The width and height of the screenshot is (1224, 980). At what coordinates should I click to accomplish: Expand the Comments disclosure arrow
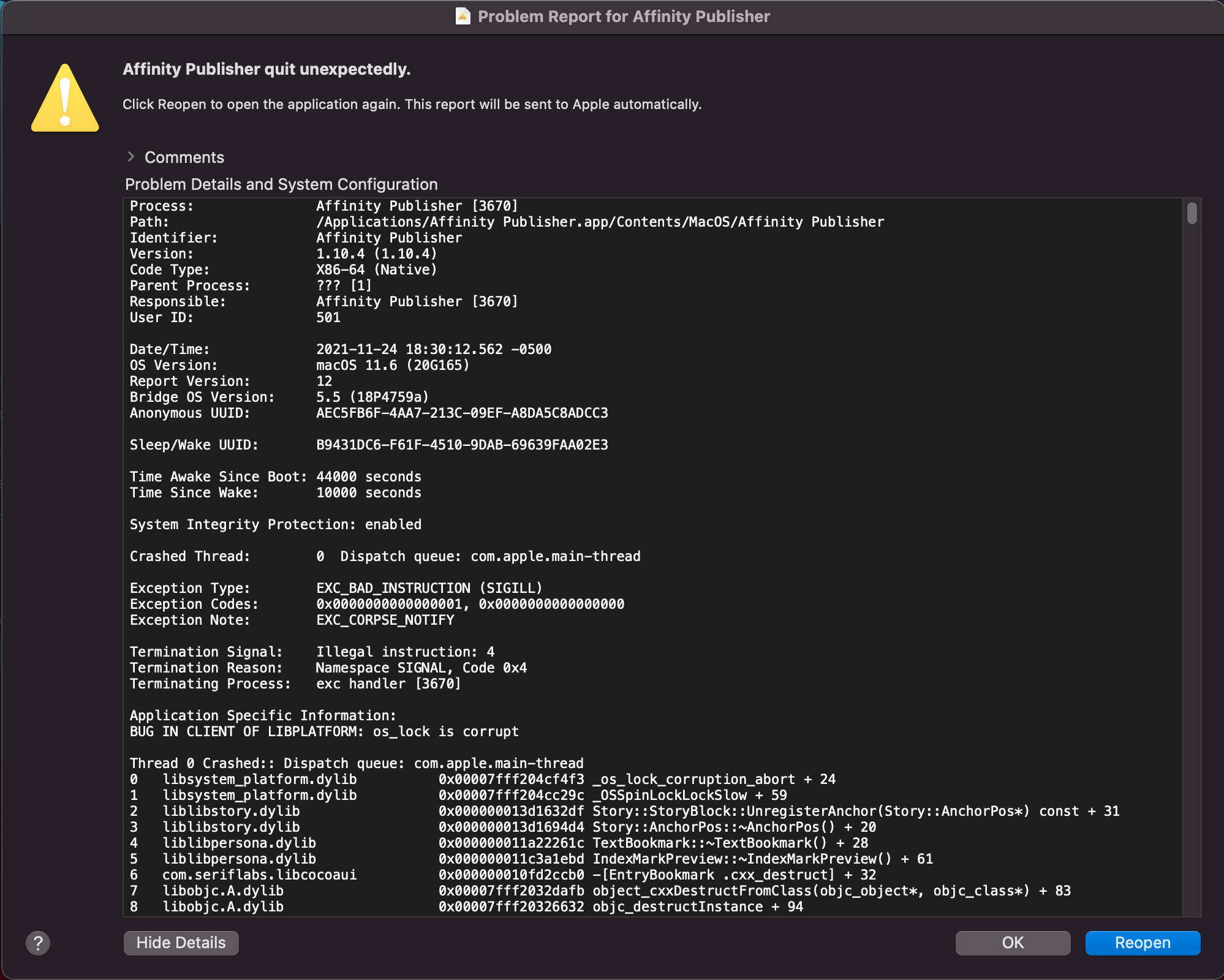[130, 157]
